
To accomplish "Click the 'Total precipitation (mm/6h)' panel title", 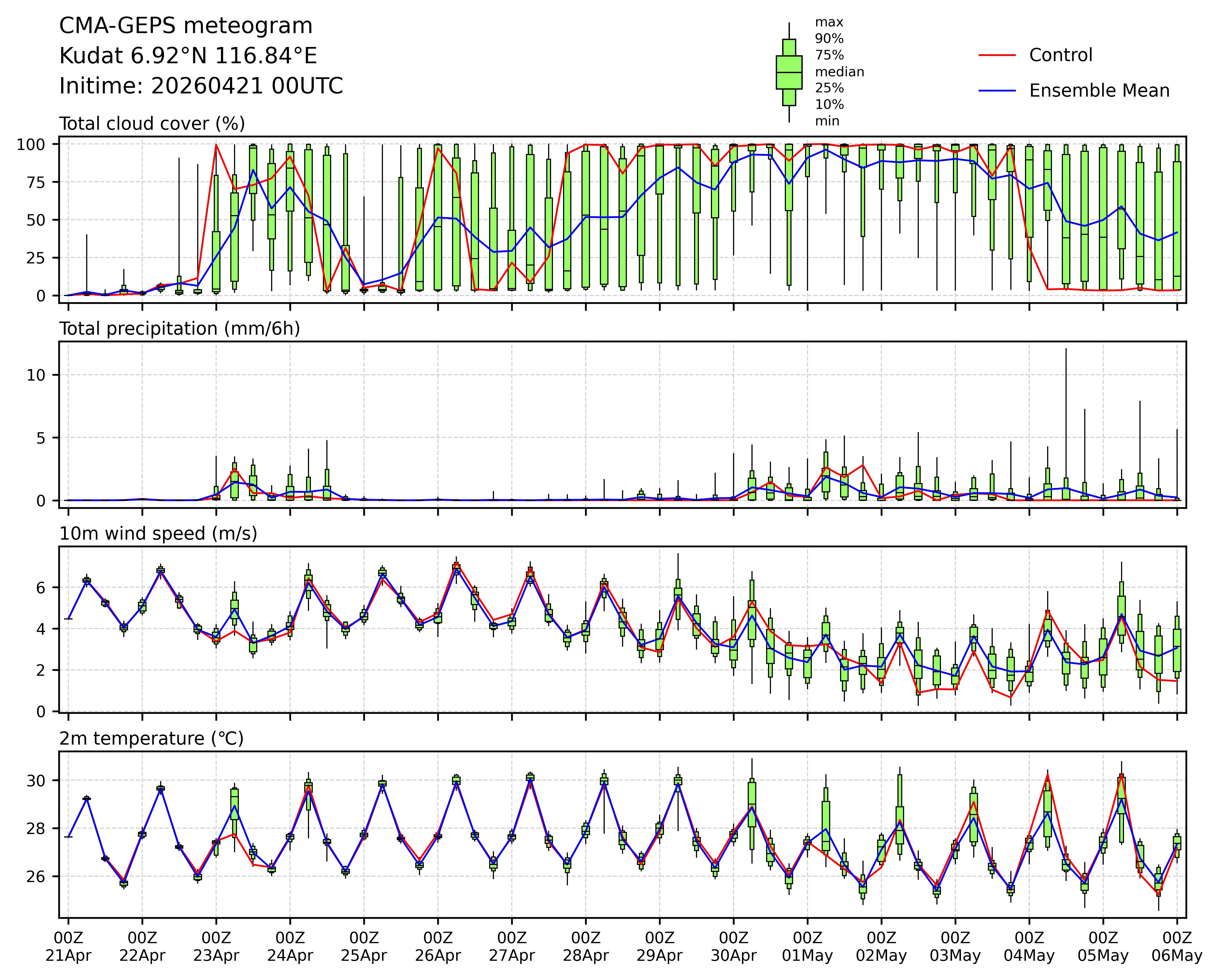I will tap(179, 329).
